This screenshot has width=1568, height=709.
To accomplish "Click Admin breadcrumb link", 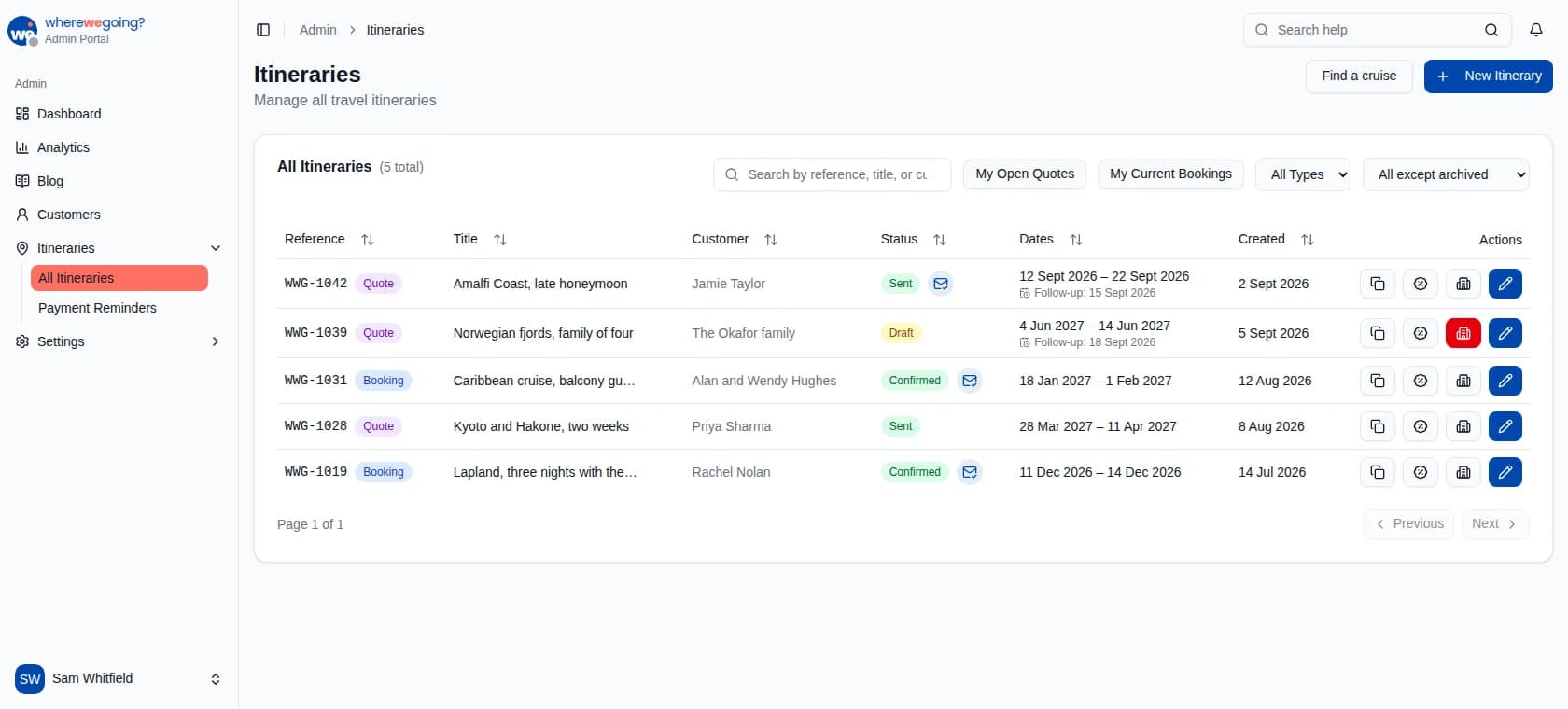I will click(317, 30).
